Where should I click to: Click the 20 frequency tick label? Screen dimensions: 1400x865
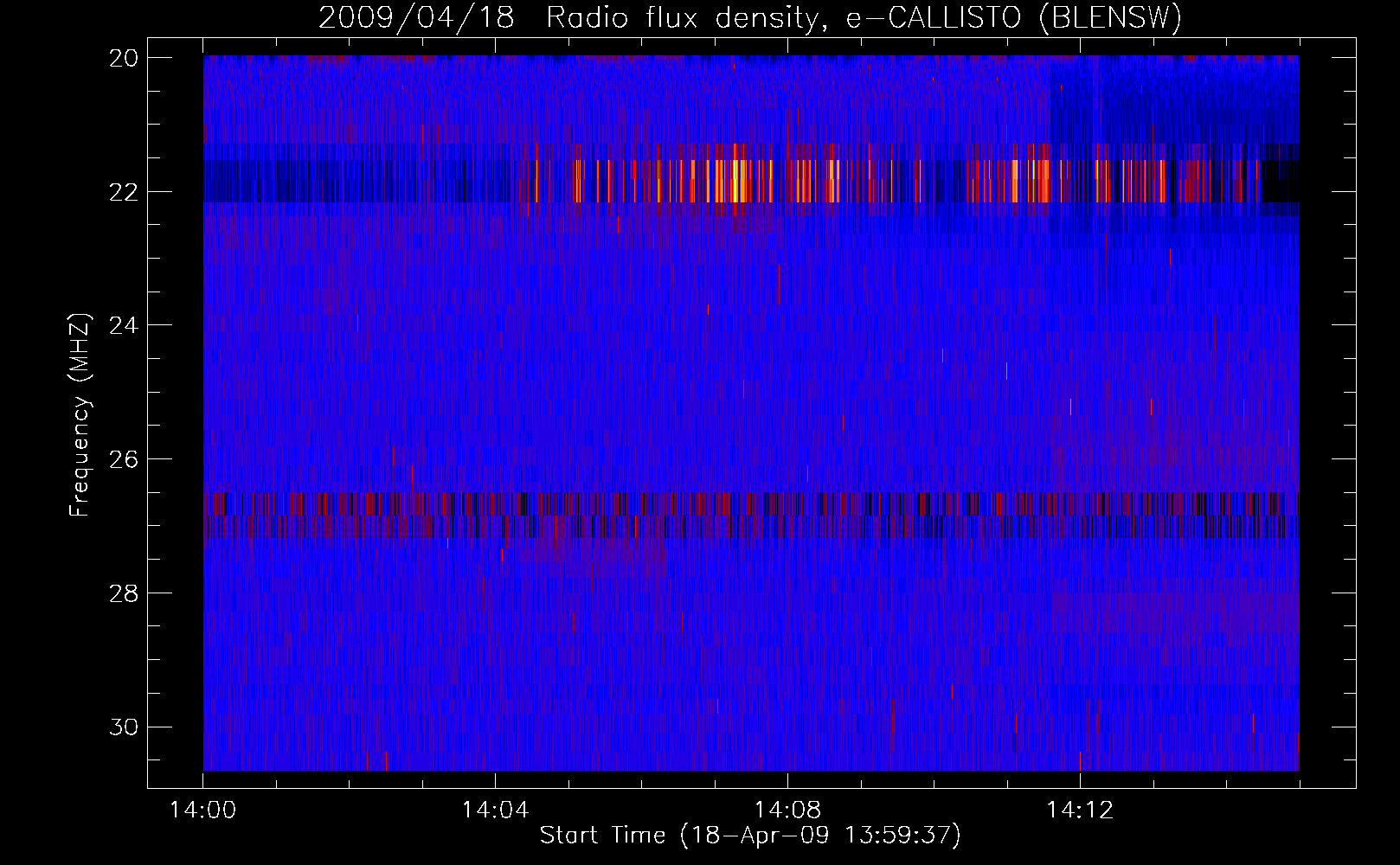124,58
